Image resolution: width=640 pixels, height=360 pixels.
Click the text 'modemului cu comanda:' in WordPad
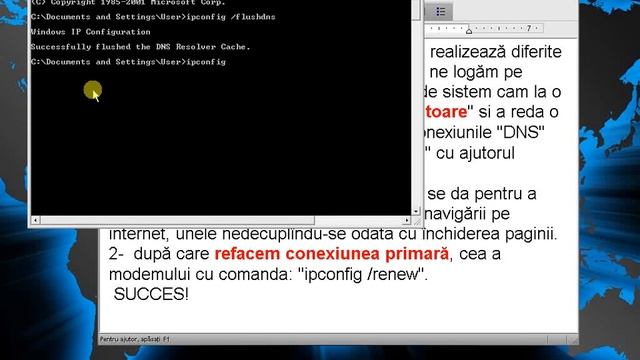click(x=201, y=274)
